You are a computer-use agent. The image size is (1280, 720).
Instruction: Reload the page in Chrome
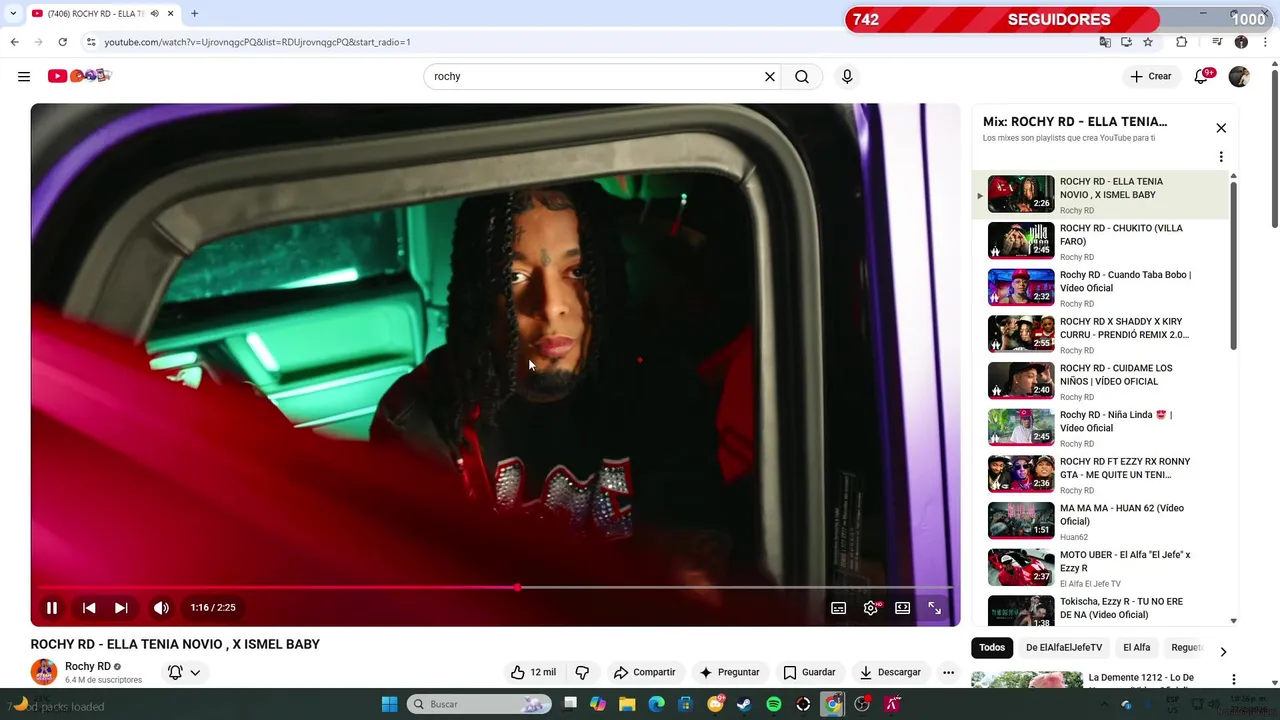tap(62, 42)
